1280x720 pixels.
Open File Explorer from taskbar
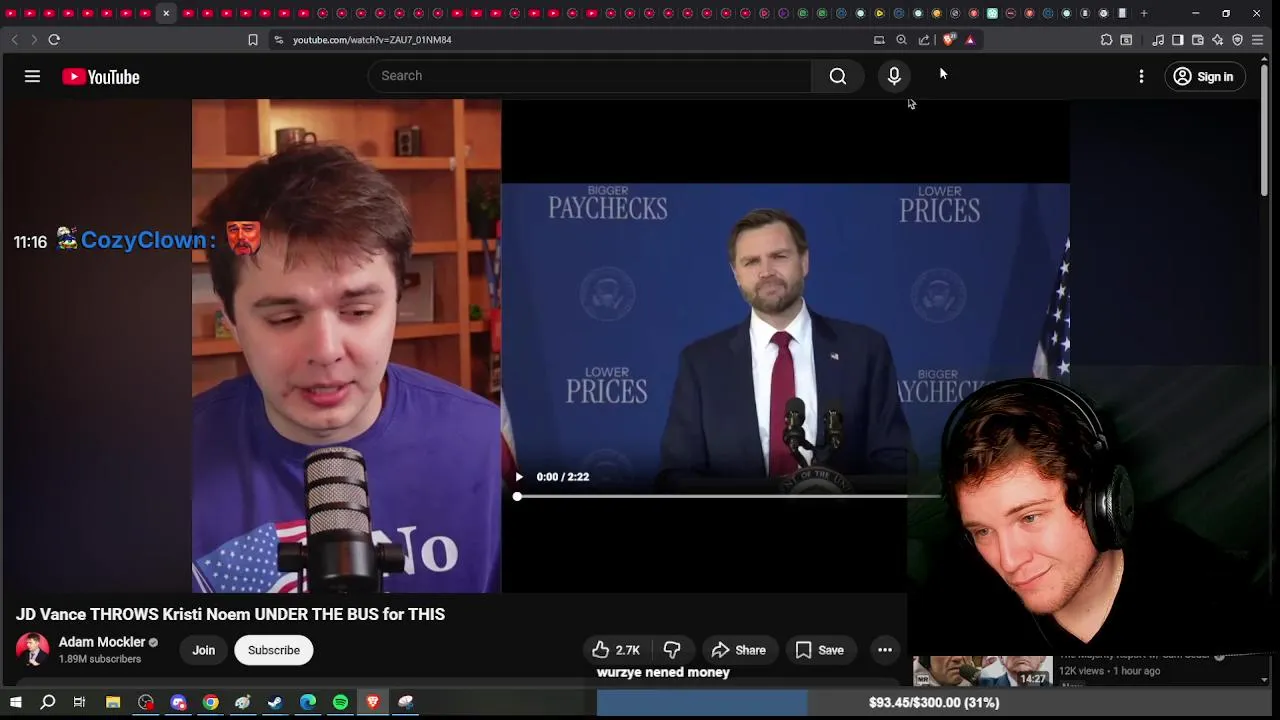pos(113,703)
